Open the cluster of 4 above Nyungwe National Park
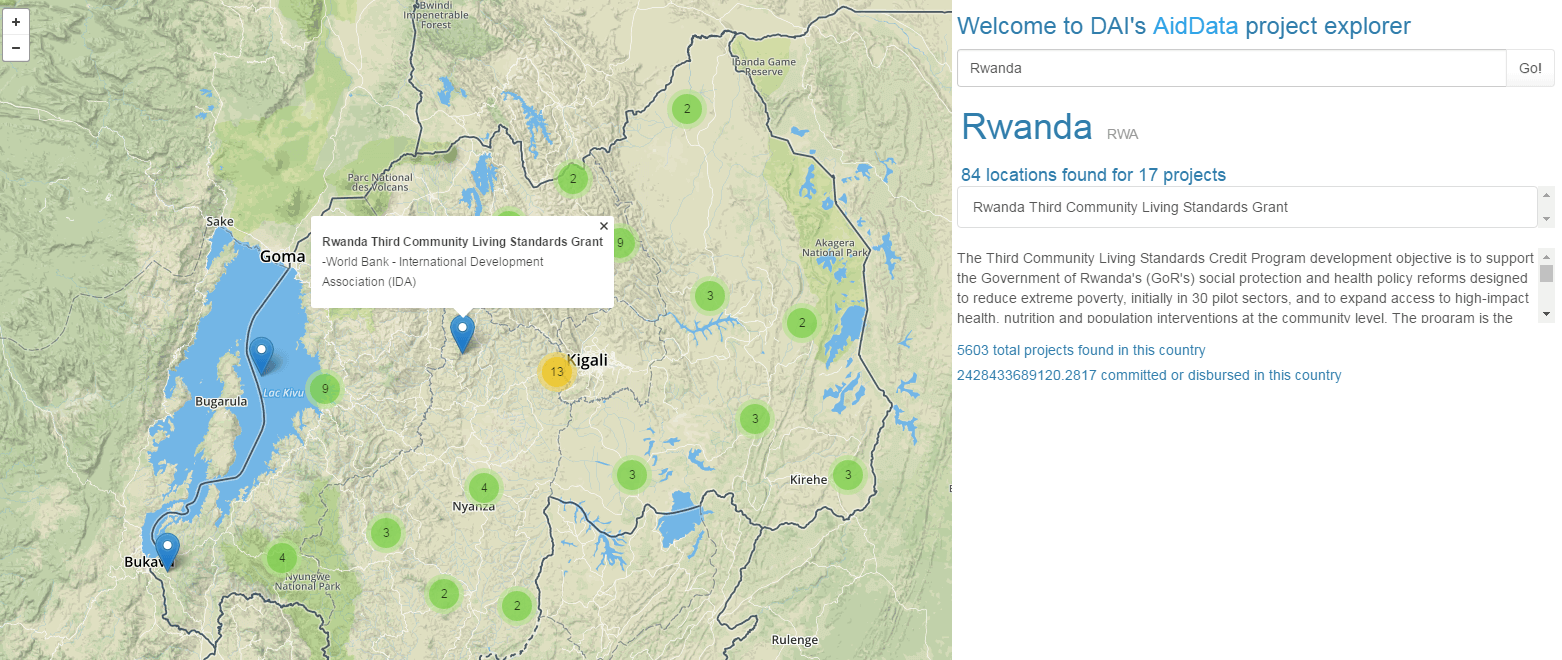The width and height of the screenshot is (1562, 660). (x=282, y=558)
